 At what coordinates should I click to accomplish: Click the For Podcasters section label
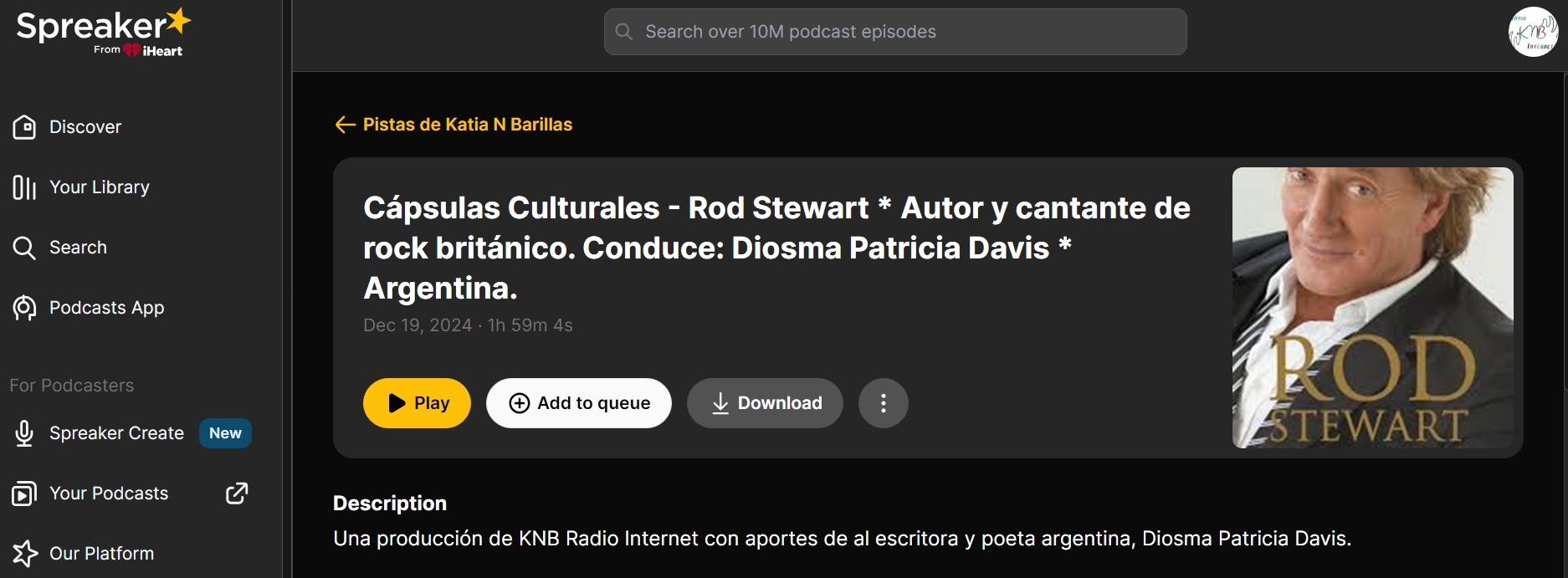(x=72, y=386)
